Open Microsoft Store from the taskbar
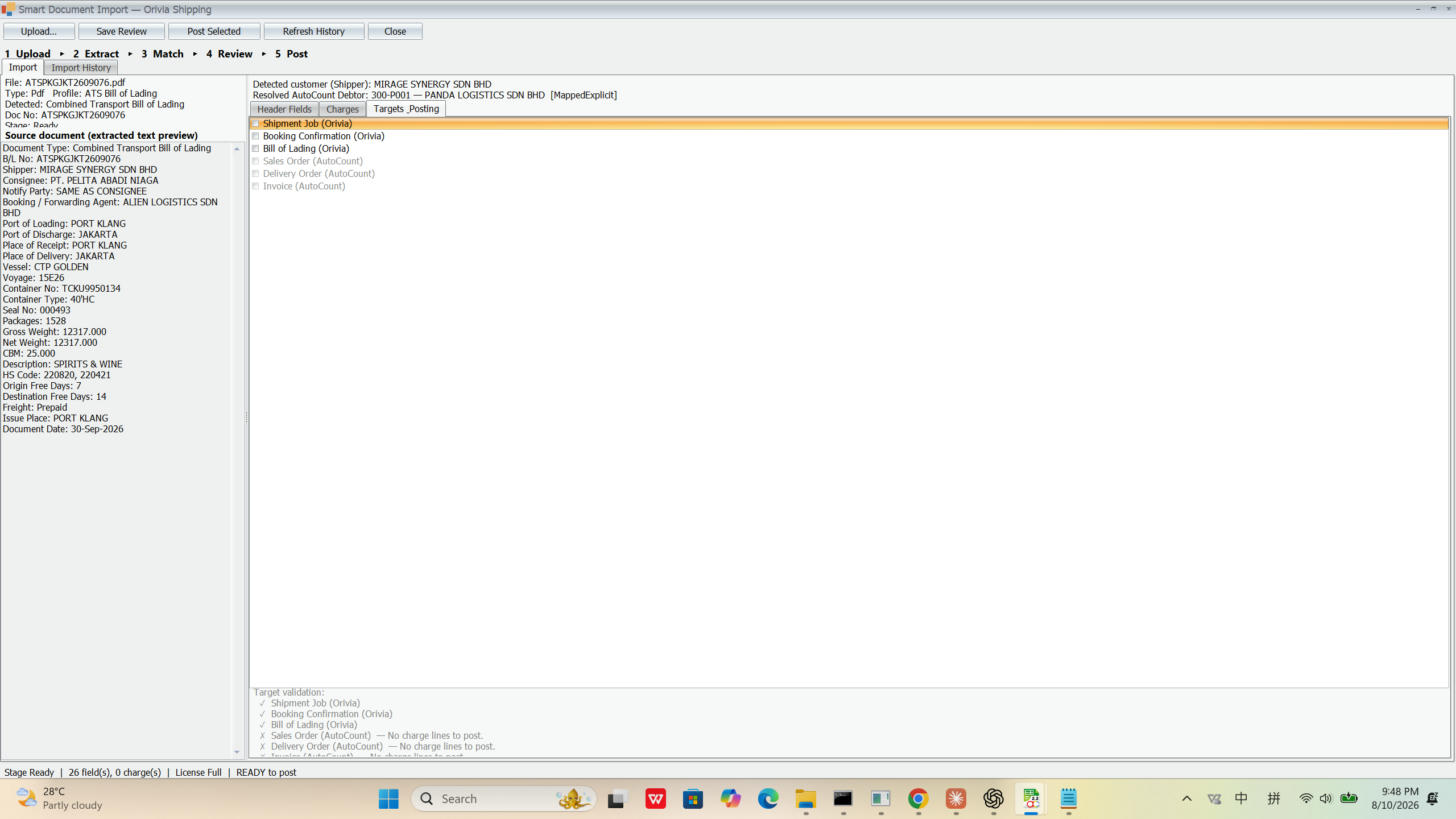1456x819 pixels. (x=693, y=798)
